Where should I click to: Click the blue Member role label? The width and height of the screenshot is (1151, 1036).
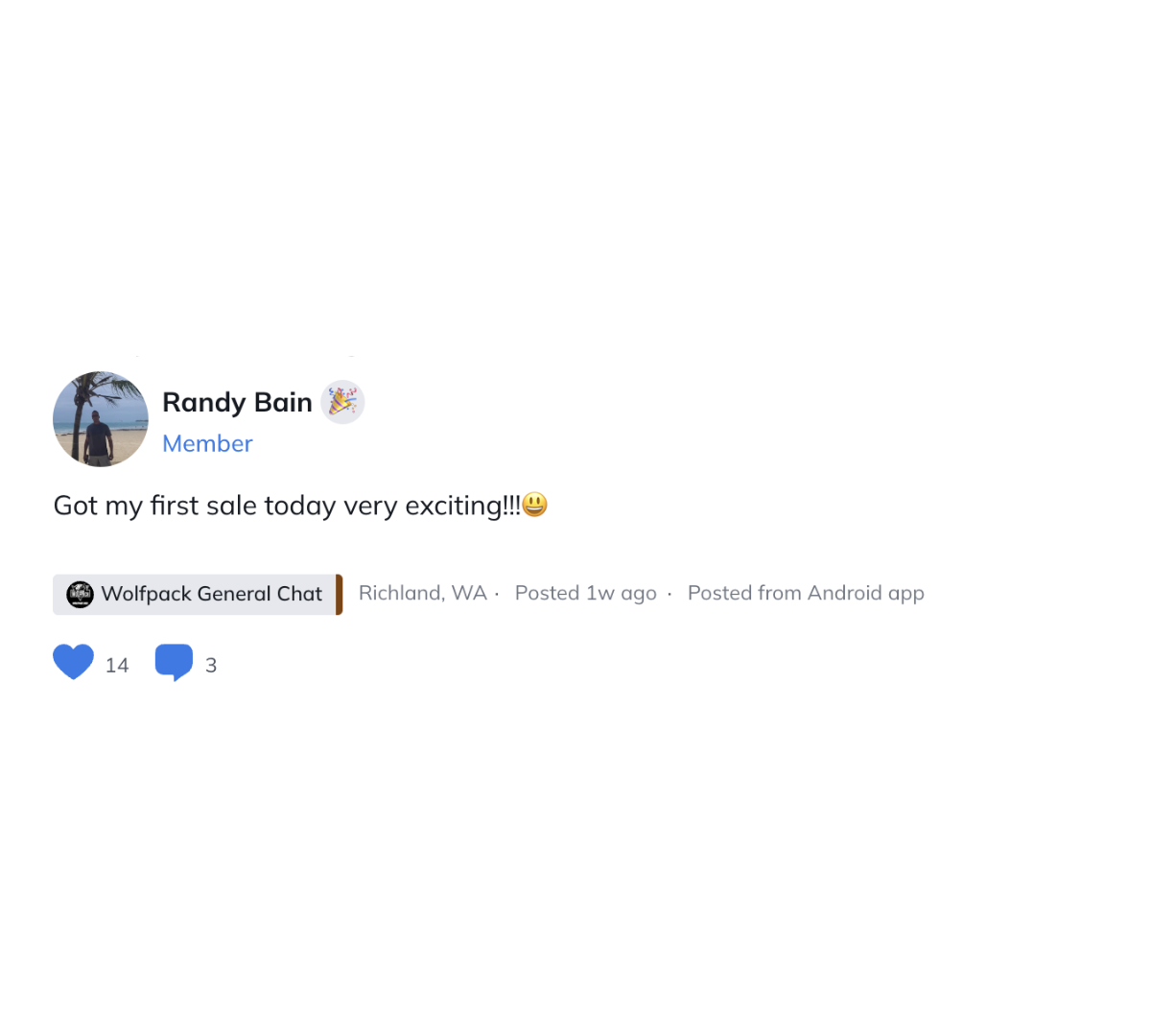[x=207, y=443]
